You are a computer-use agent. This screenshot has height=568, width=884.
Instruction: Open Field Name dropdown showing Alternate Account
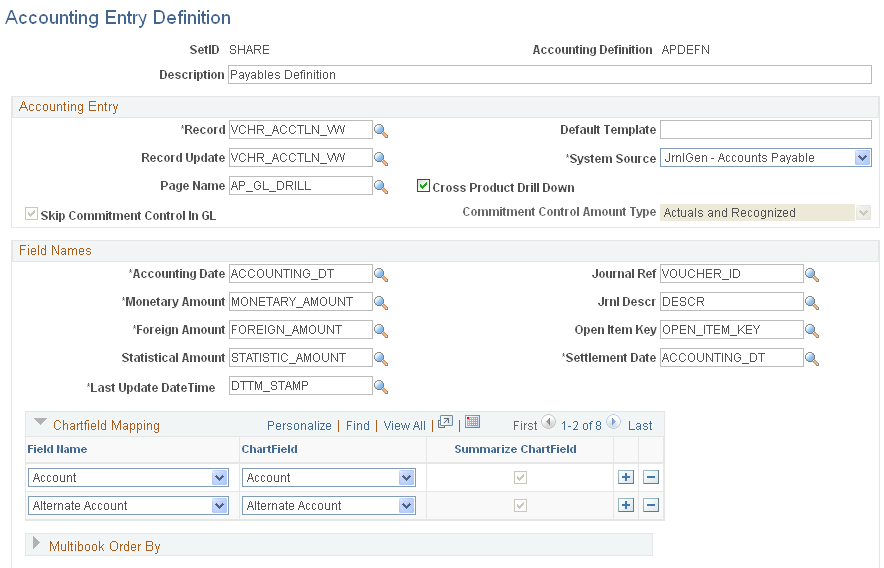tap(128, 505)
